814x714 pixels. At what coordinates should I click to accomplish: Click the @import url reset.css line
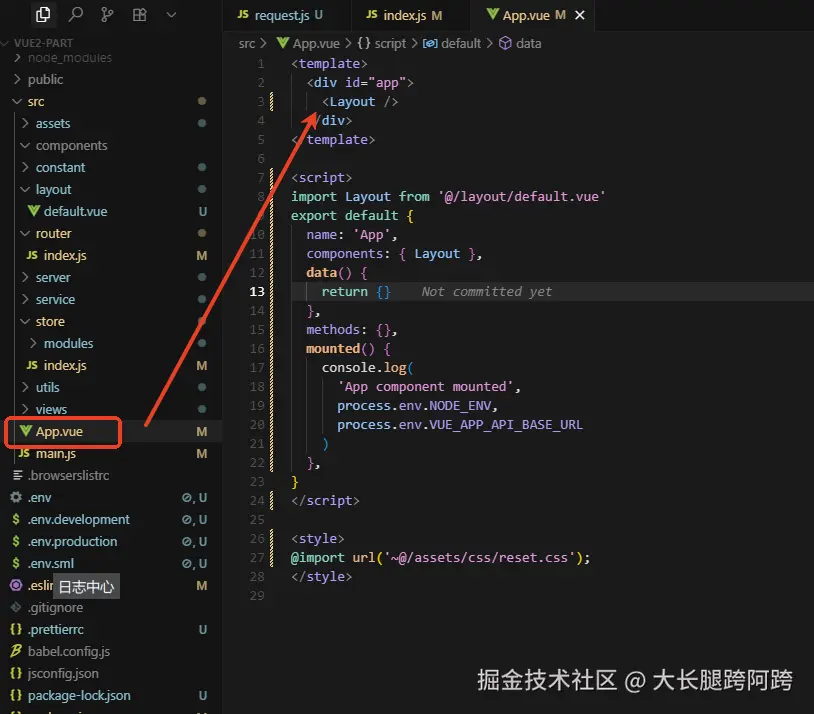click(440, 558)
